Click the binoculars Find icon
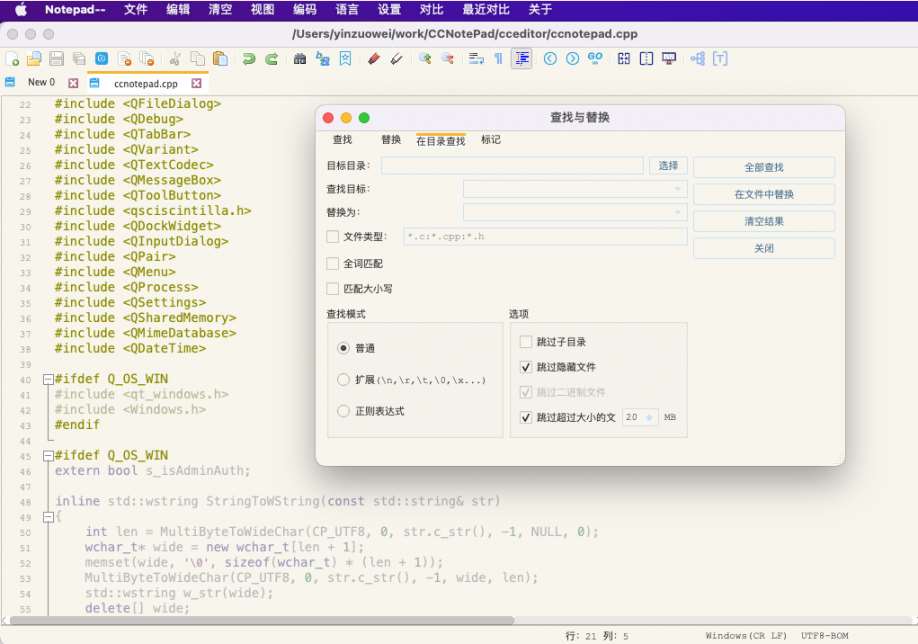The height and width of the screenshot is (644, 918). click(x=300, y=59)
